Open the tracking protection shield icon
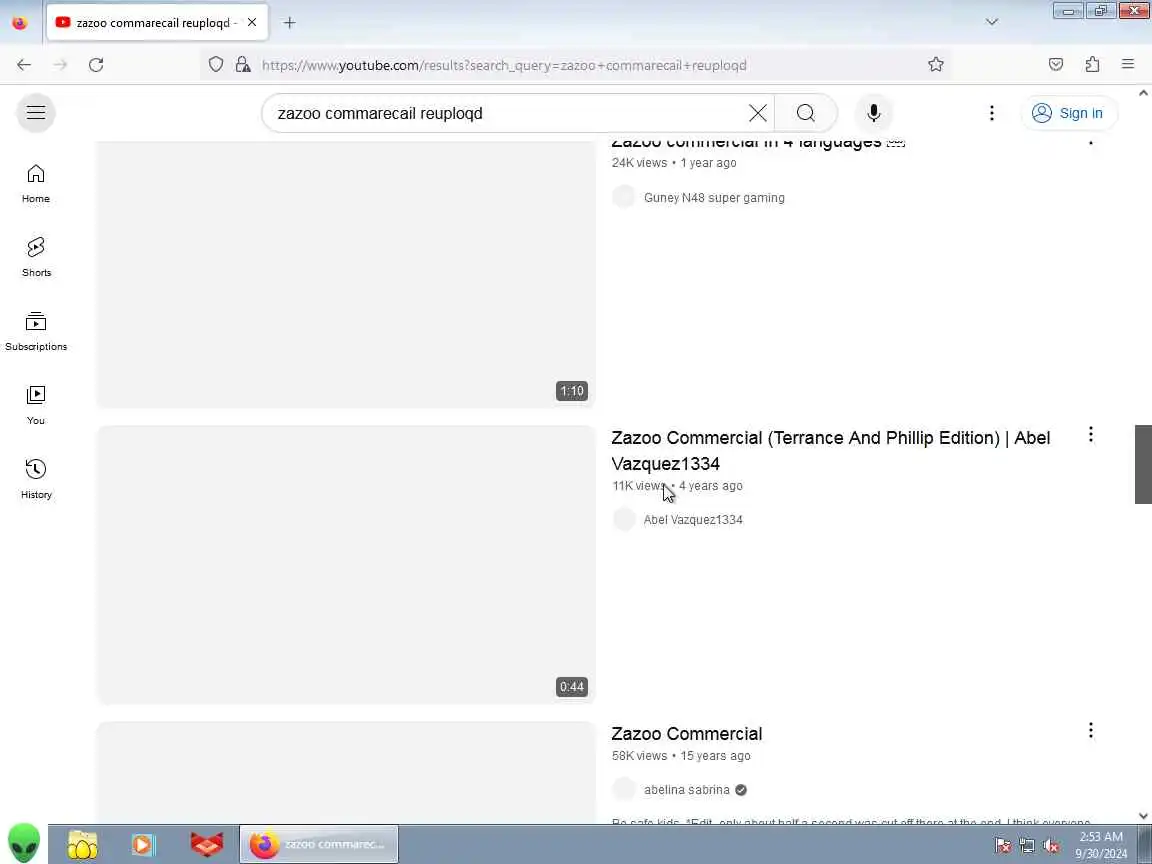This screenshot has height=864, width=1152. [215, 65]
